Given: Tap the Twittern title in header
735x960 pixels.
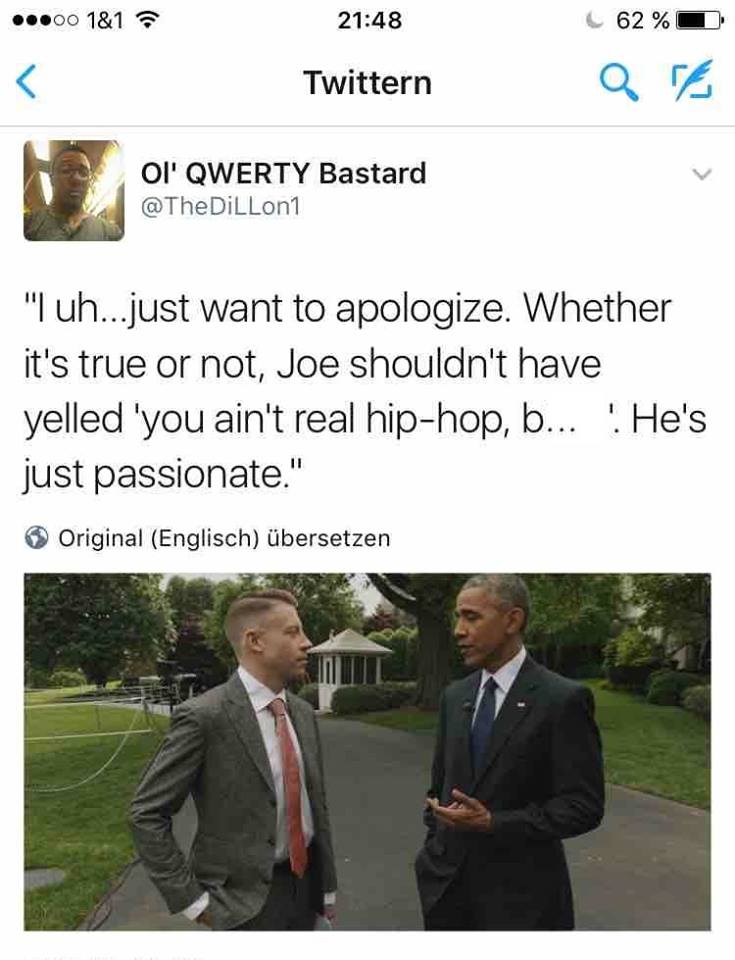Looking at the screenshot, I should point(368,83).
